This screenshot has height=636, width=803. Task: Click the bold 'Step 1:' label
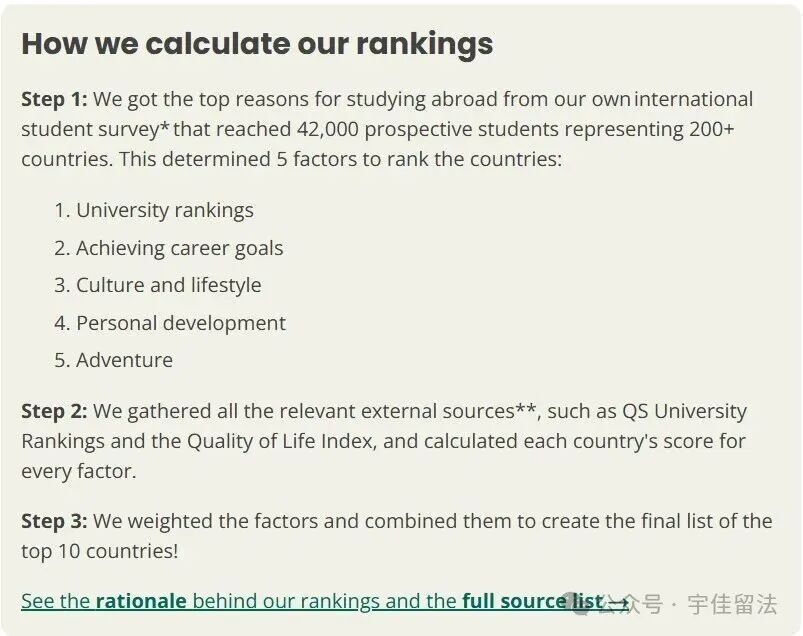click(54, 99)
